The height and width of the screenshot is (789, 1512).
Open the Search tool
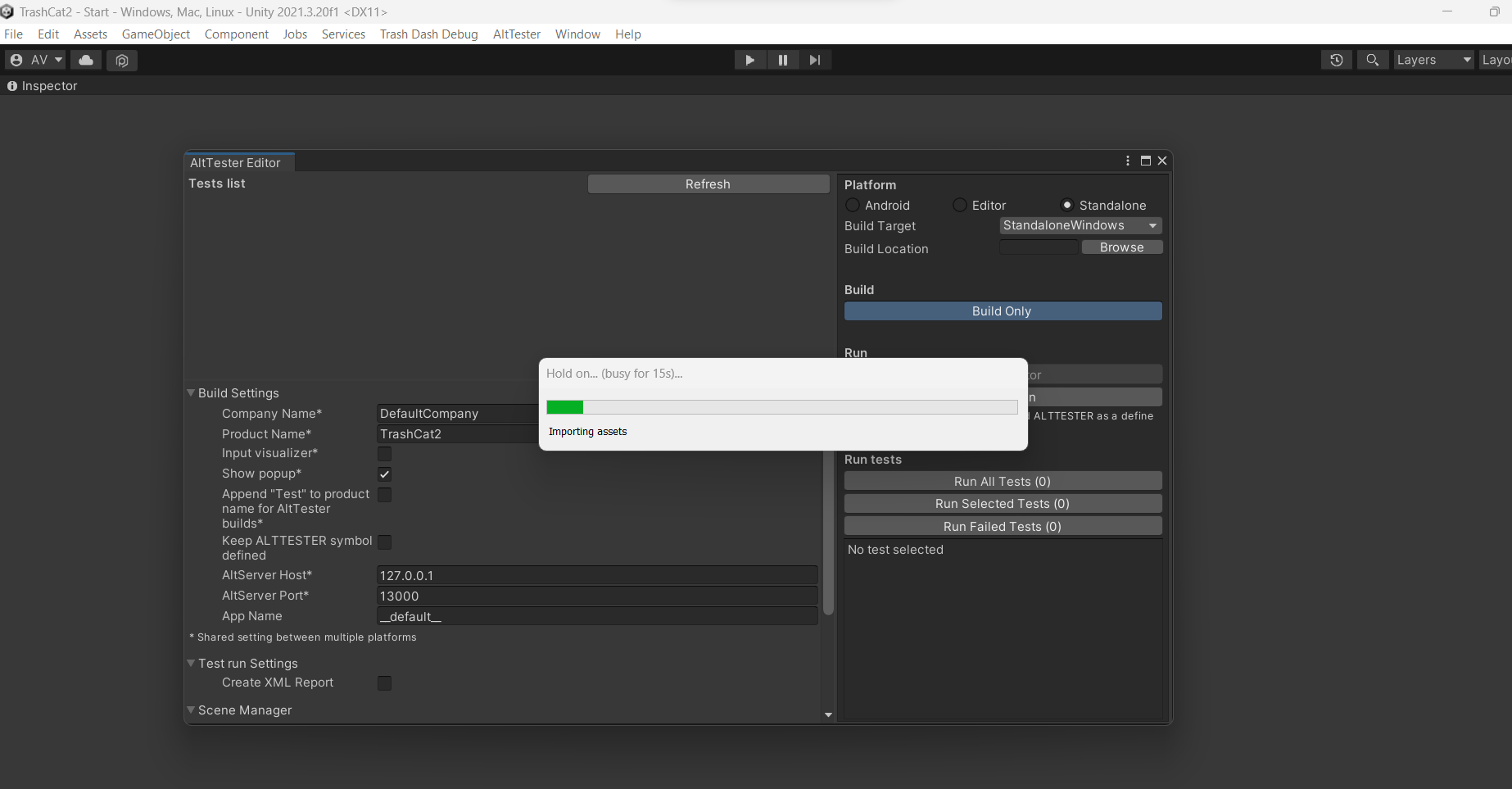tap(1372, 60)
